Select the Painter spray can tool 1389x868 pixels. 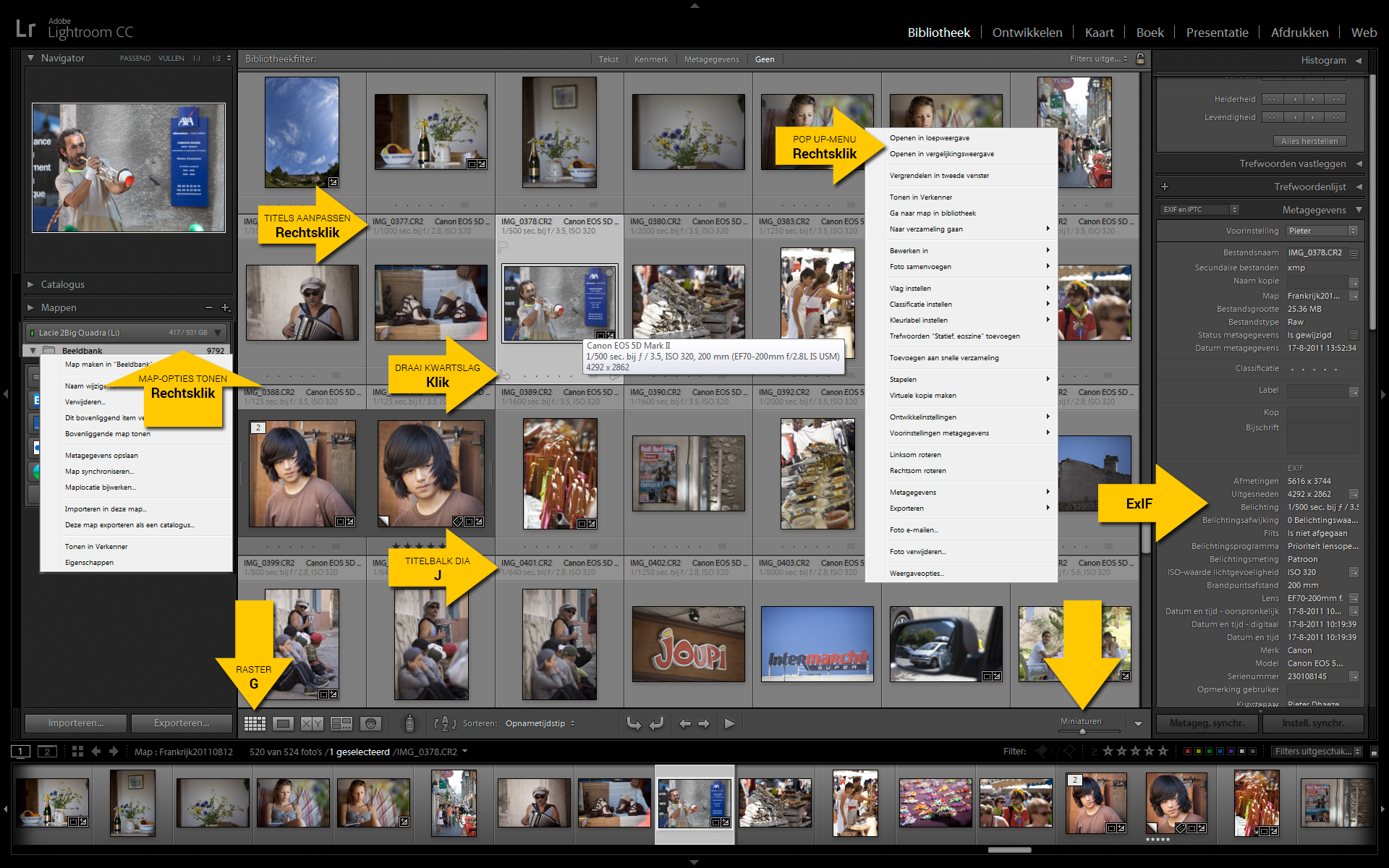[409, 723]
